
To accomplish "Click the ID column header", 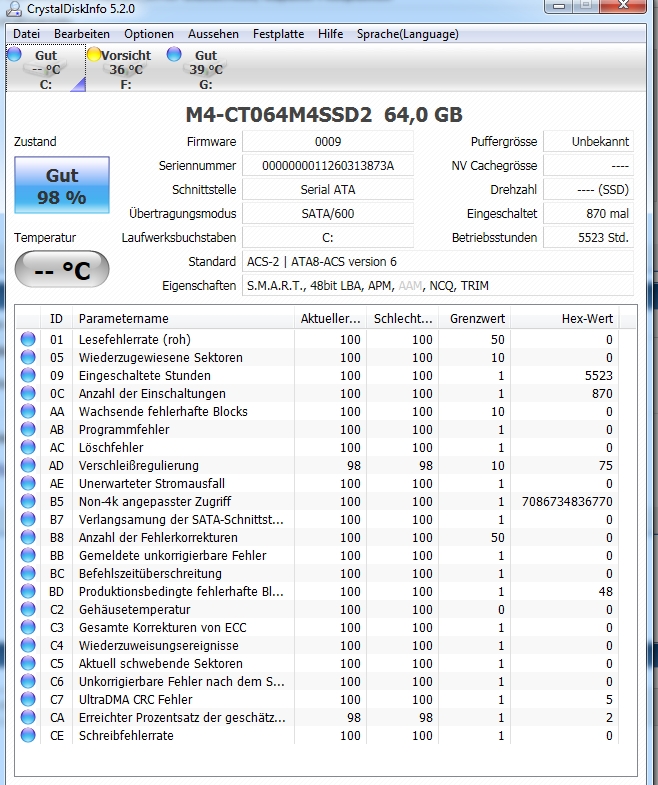I will pyautogui.click(x=57, y=318).
